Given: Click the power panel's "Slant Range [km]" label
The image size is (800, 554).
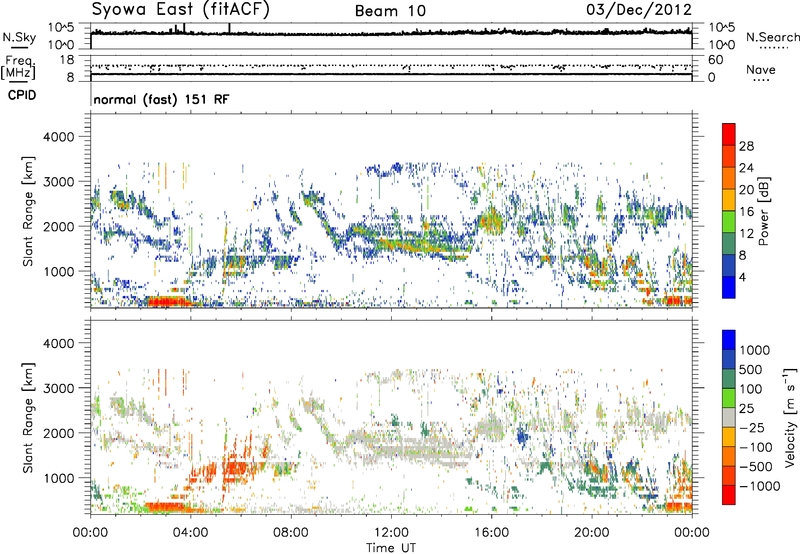Looking at the screenshot, I should coord(28,211).
